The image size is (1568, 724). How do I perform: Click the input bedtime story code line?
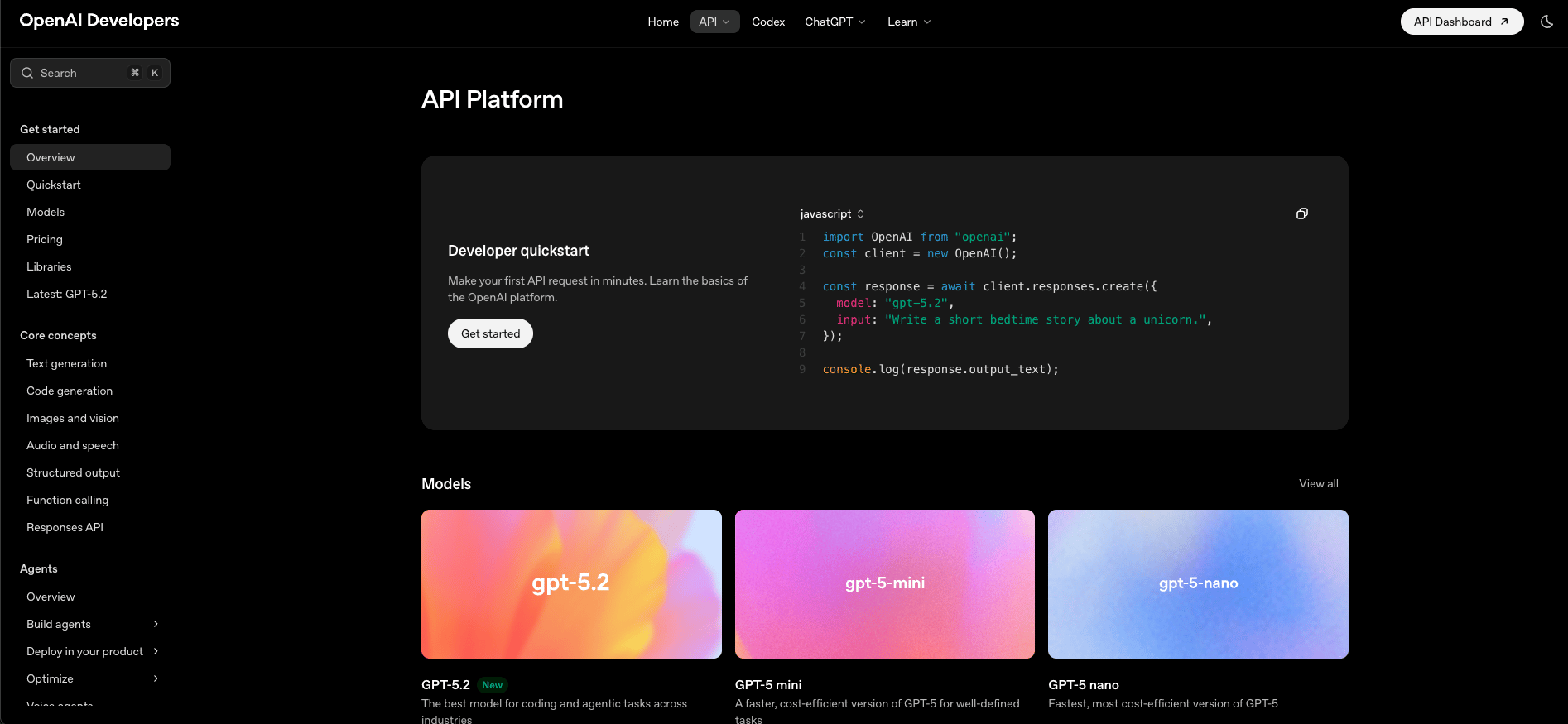1024,319
